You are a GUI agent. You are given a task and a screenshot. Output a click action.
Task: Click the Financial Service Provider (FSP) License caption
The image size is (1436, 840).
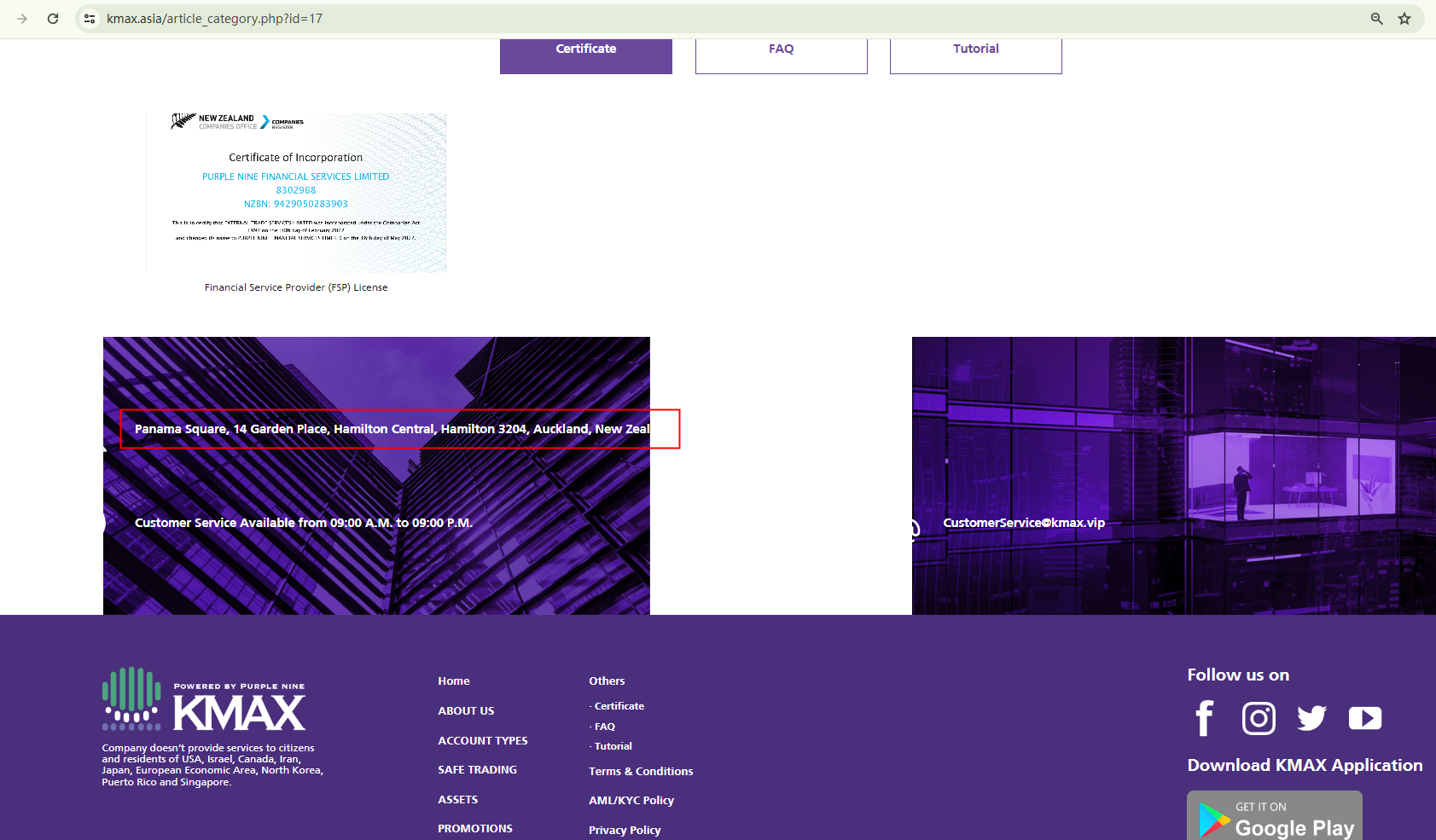pyautogui.click(x=296, y=287)
